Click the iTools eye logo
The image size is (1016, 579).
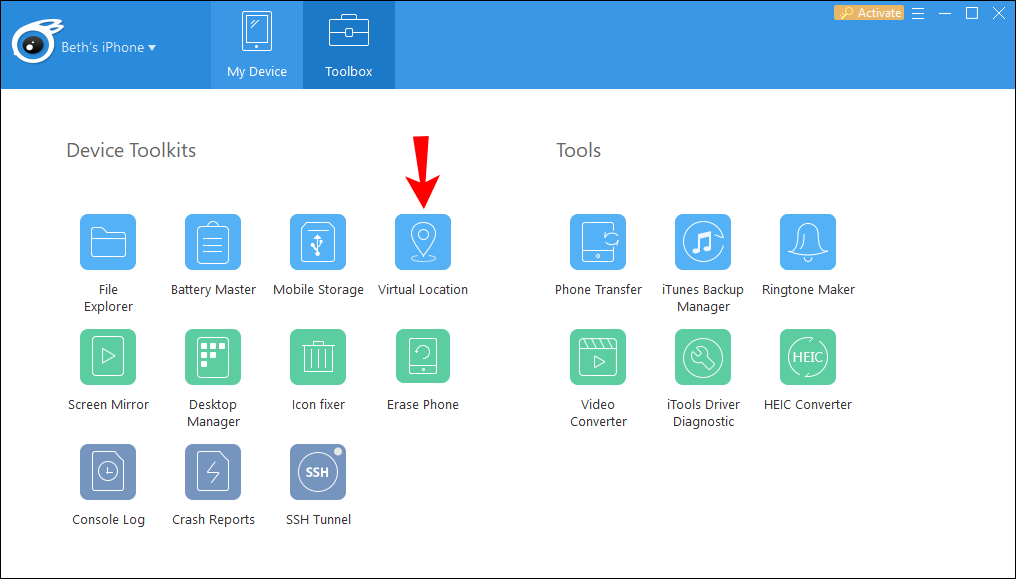pos(36,41)
